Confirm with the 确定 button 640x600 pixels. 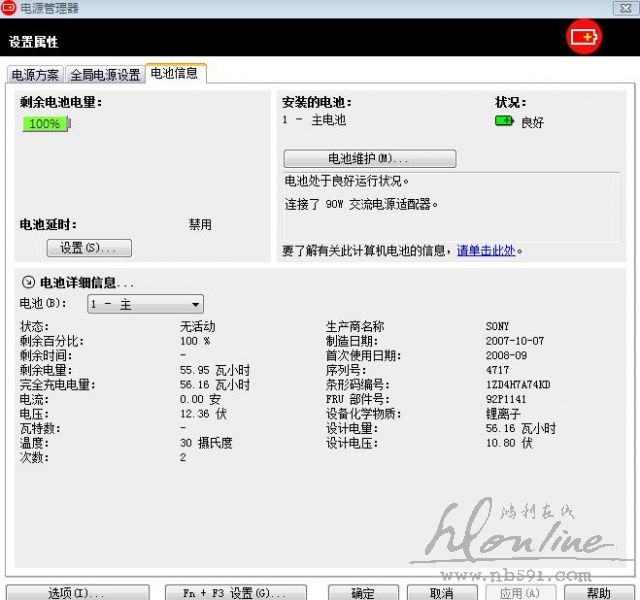coord(364,592)
